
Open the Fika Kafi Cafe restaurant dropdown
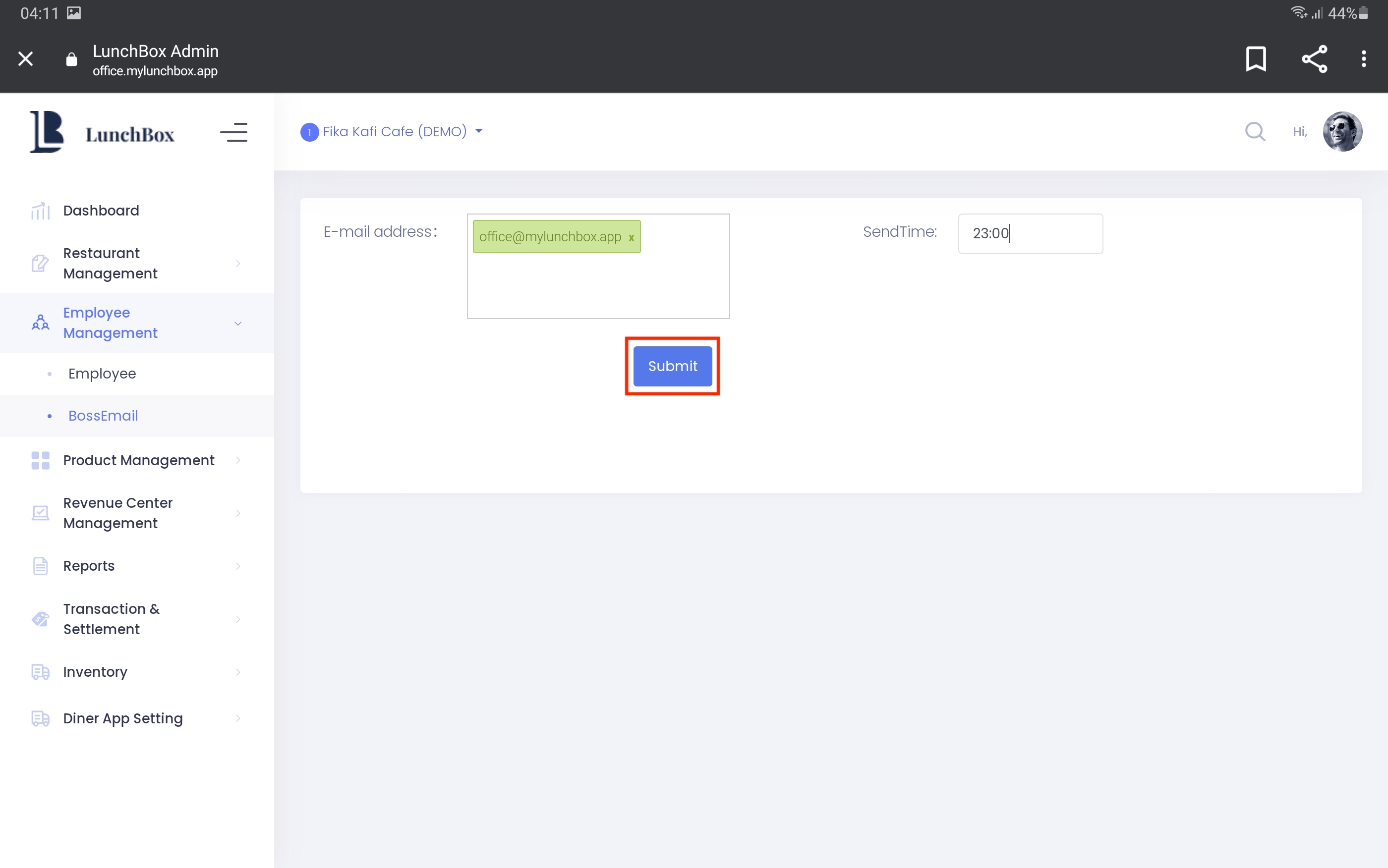pos(392,131)
